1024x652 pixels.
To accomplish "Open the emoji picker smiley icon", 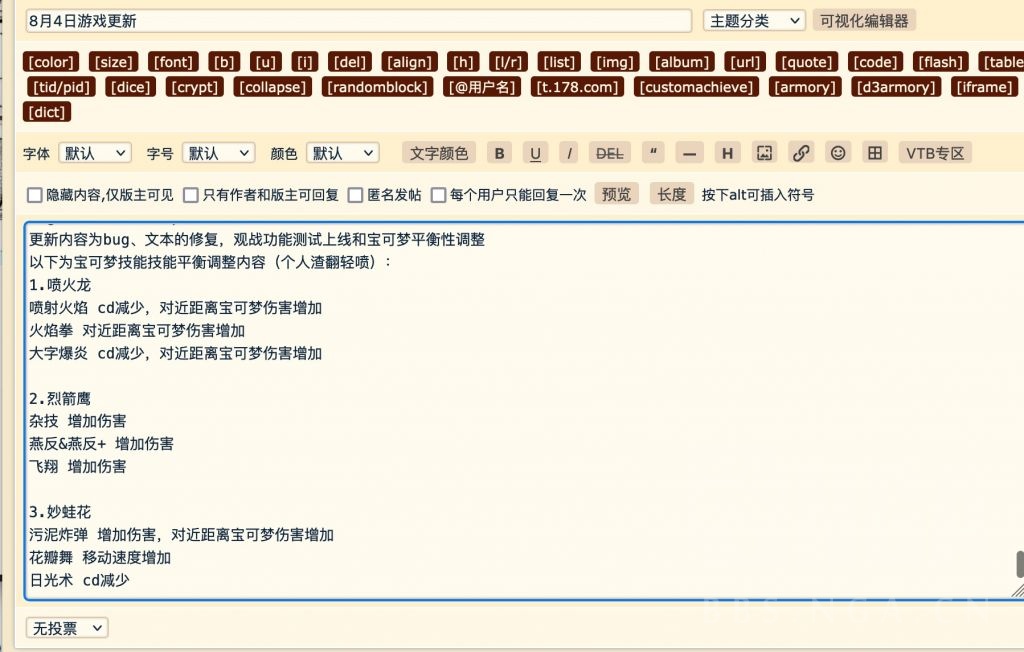I will click(x=838, y=152).
